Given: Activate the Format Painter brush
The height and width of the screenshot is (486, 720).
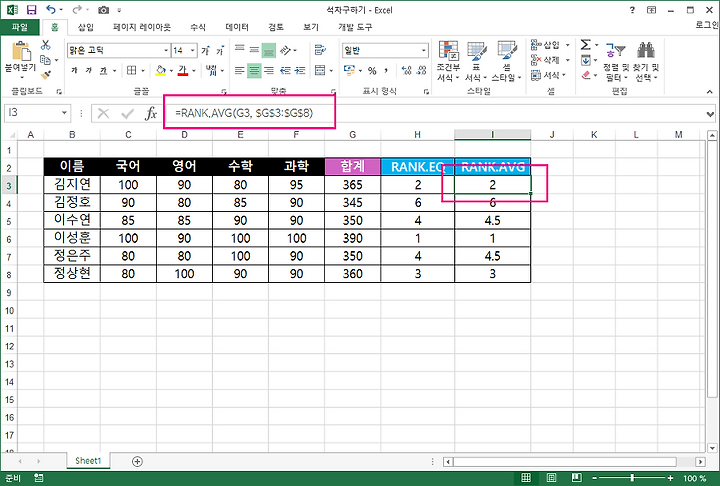Looking at the screenshot, I should (x=45, y=74).
